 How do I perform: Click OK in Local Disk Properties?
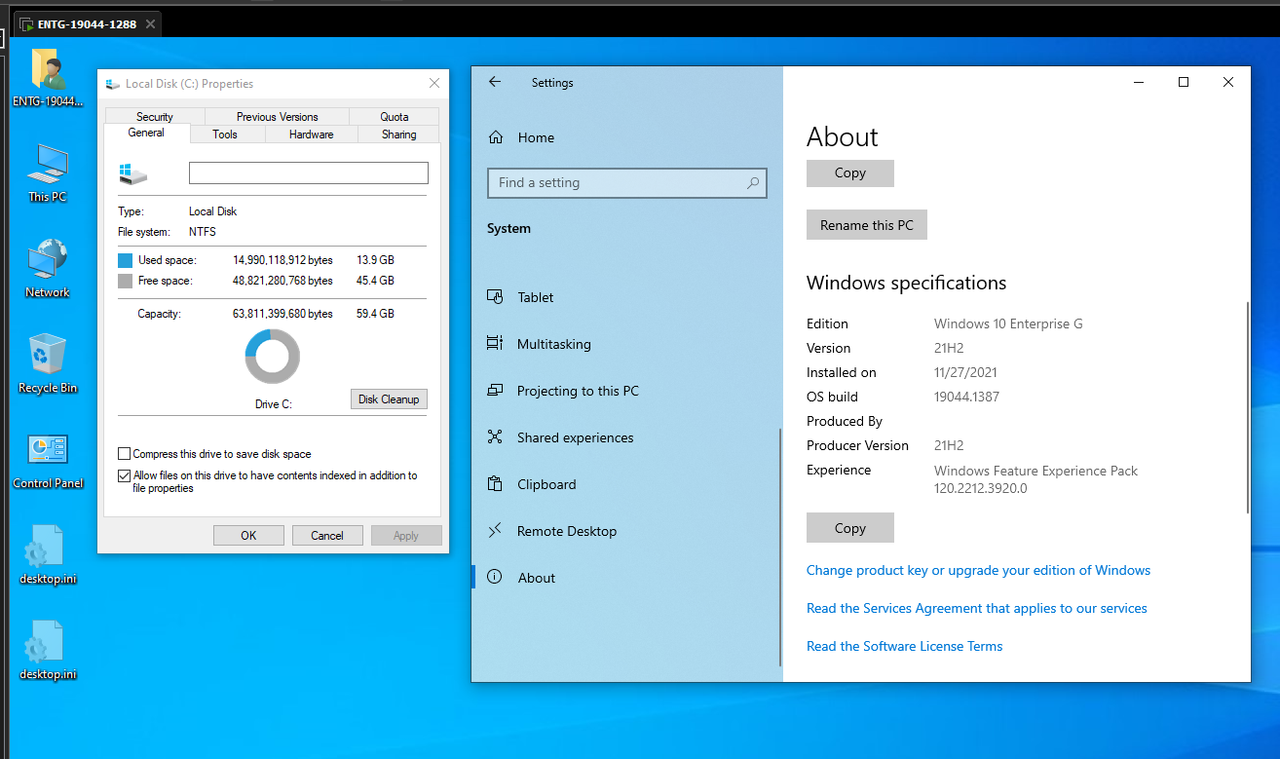pos(249,535)
